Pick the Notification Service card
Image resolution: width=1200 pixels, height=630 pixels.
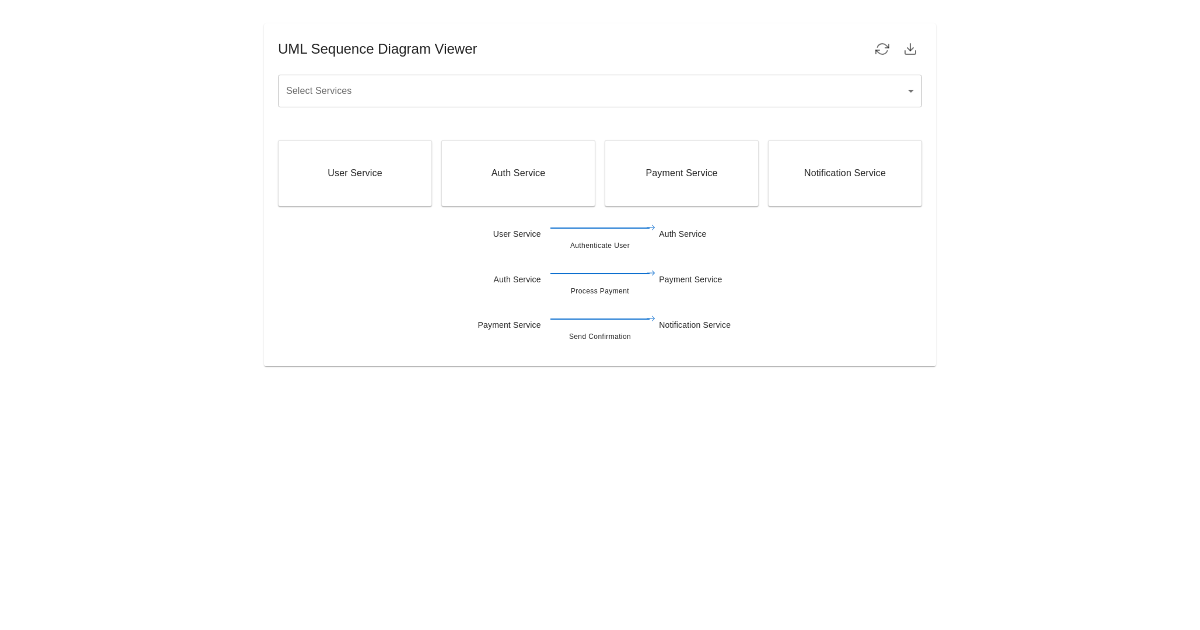pos(844,173)
